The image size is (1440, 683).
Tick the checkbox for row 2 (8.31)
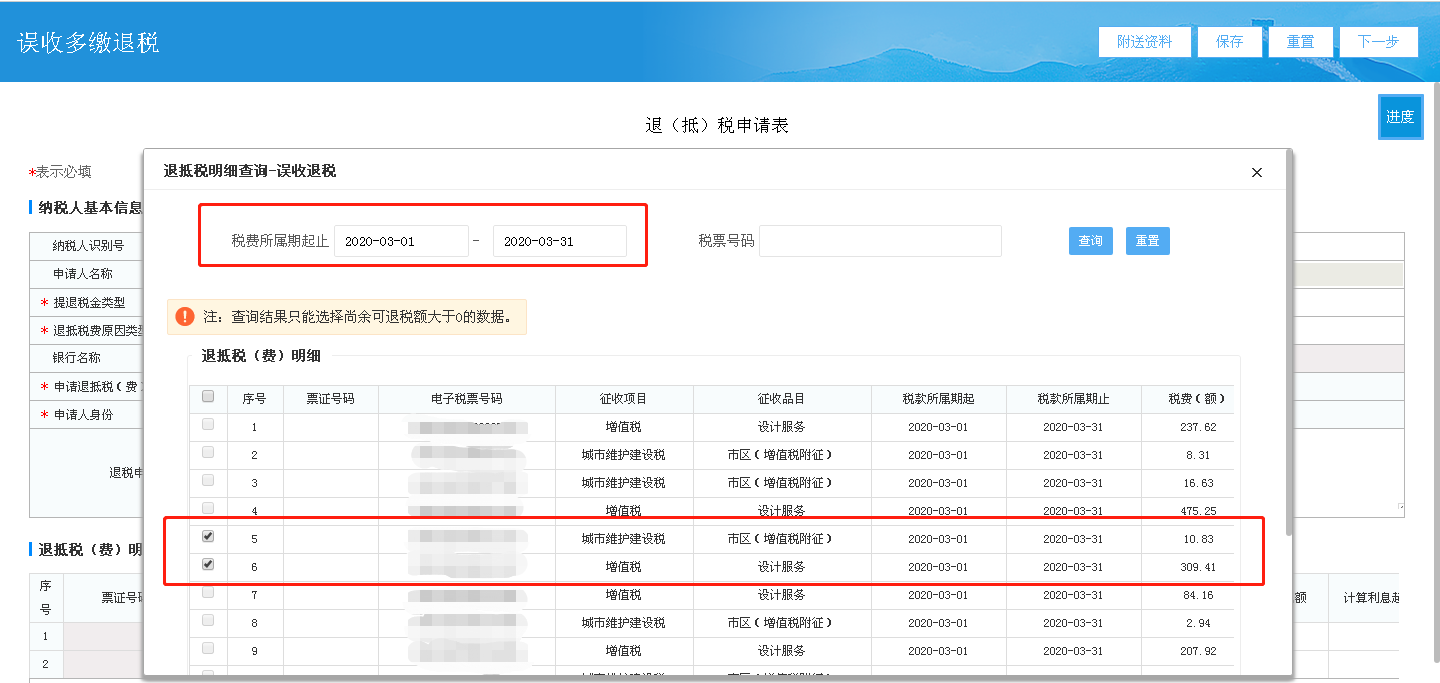[208, 453]
